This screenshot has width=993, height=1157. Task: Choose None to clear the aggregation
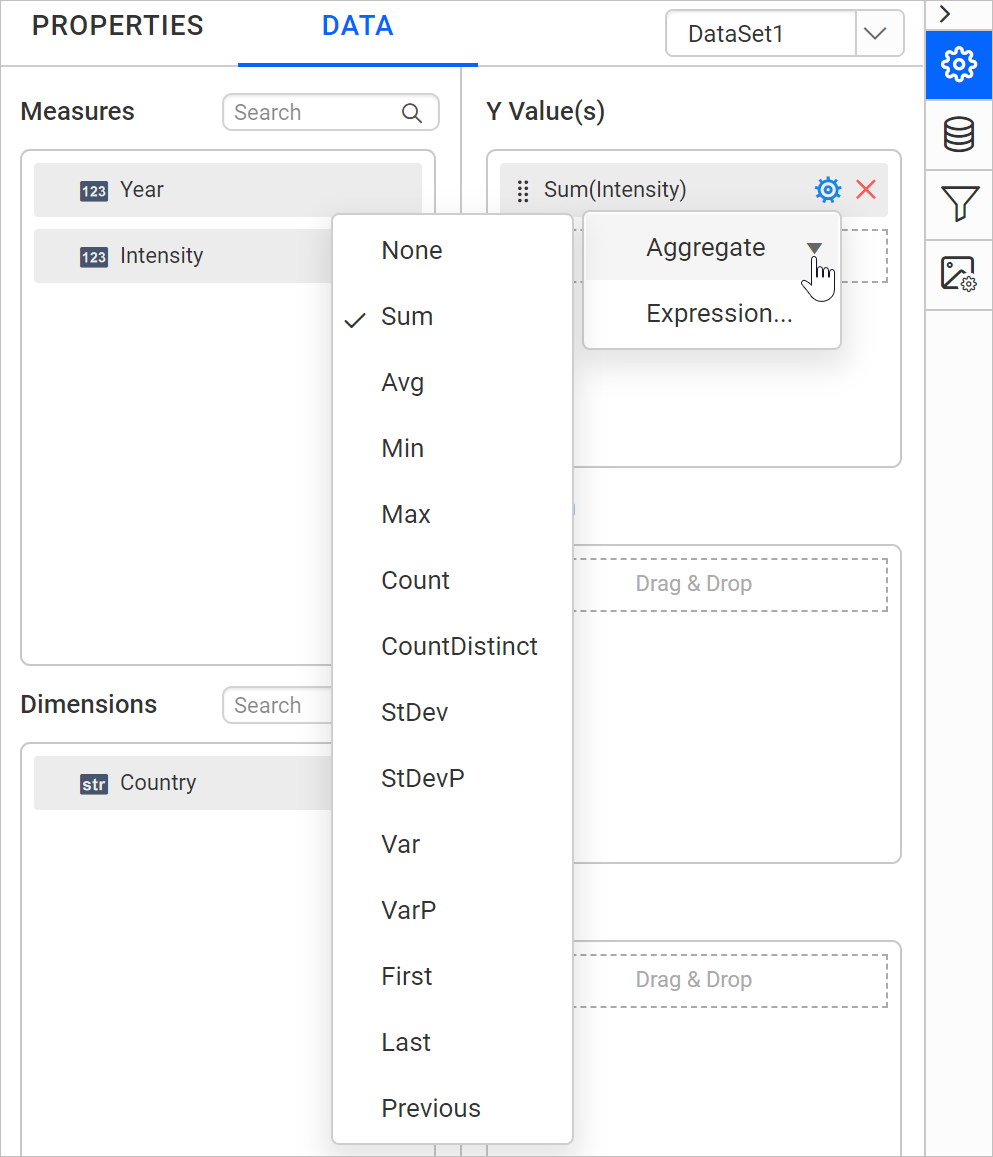point(411,250)
